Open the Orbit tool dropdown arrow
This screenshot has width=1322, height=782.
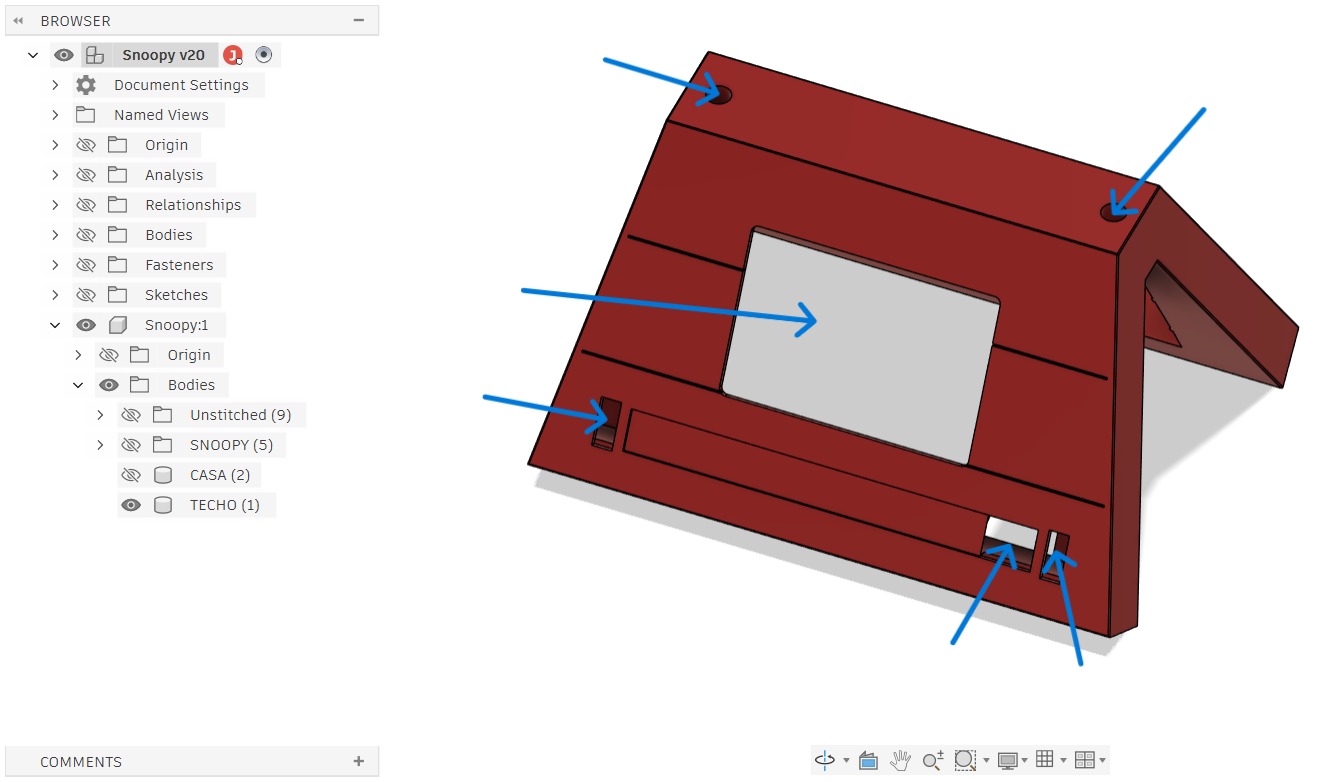click(846, 762)
